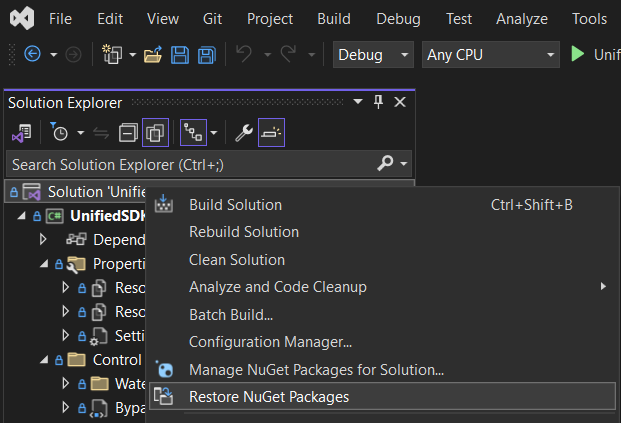Expand the Wate folder node

66,383
